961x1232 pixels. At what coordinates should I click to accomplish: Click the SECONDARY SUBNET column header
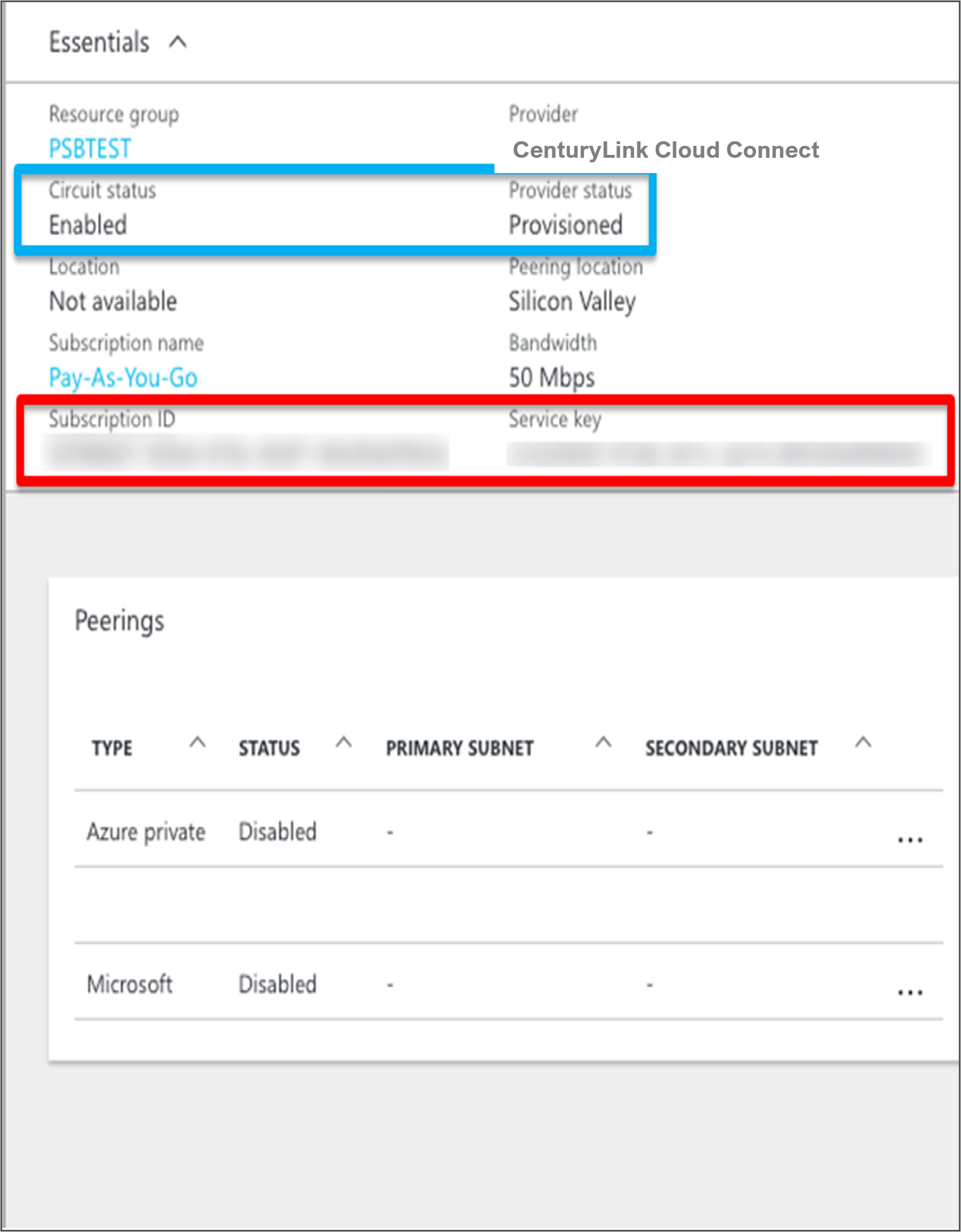731,749
